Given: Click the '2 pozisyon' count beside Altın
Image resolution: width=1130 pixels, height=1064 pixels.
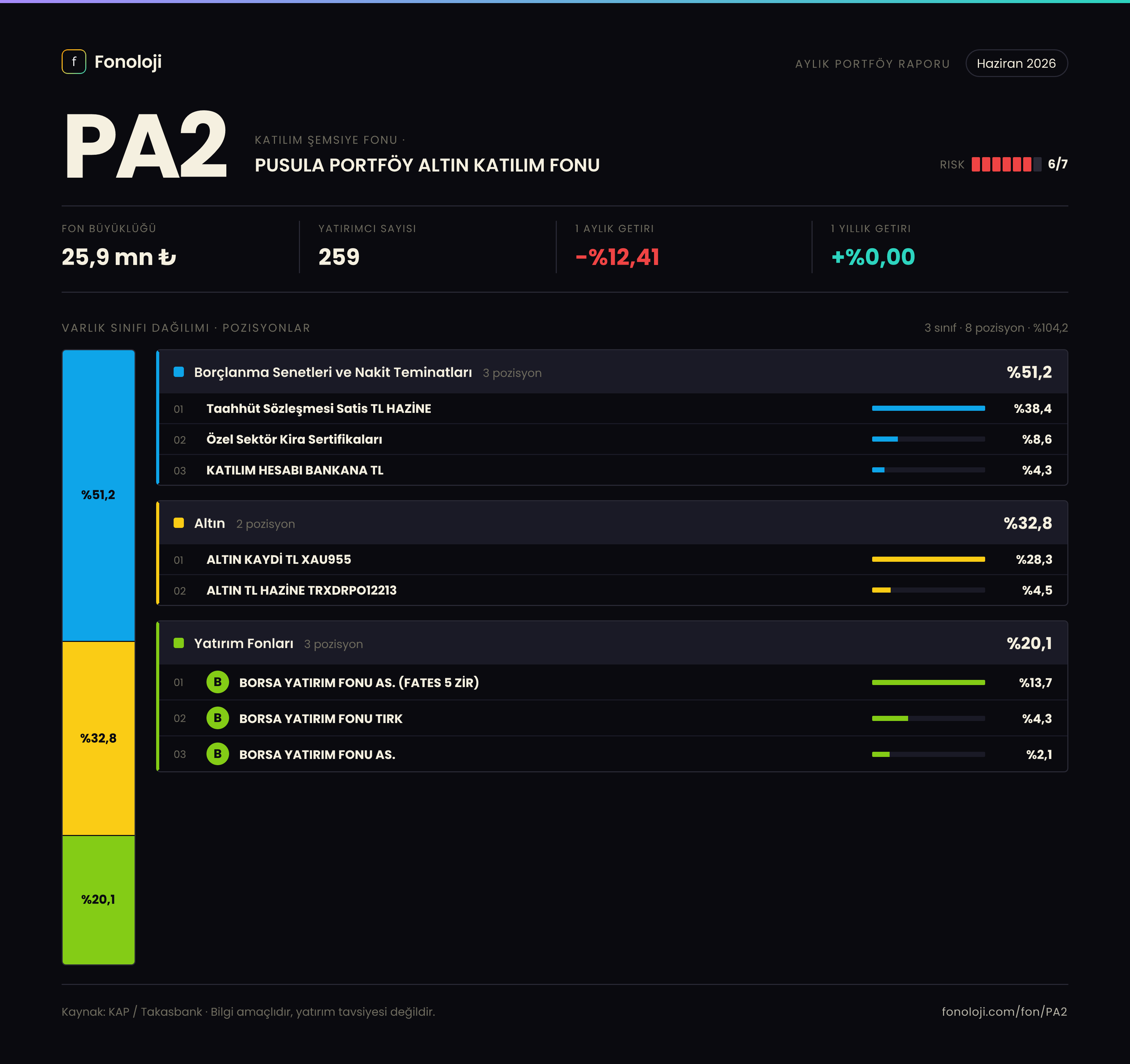Looking at the screenshot, I should (265, 524).
